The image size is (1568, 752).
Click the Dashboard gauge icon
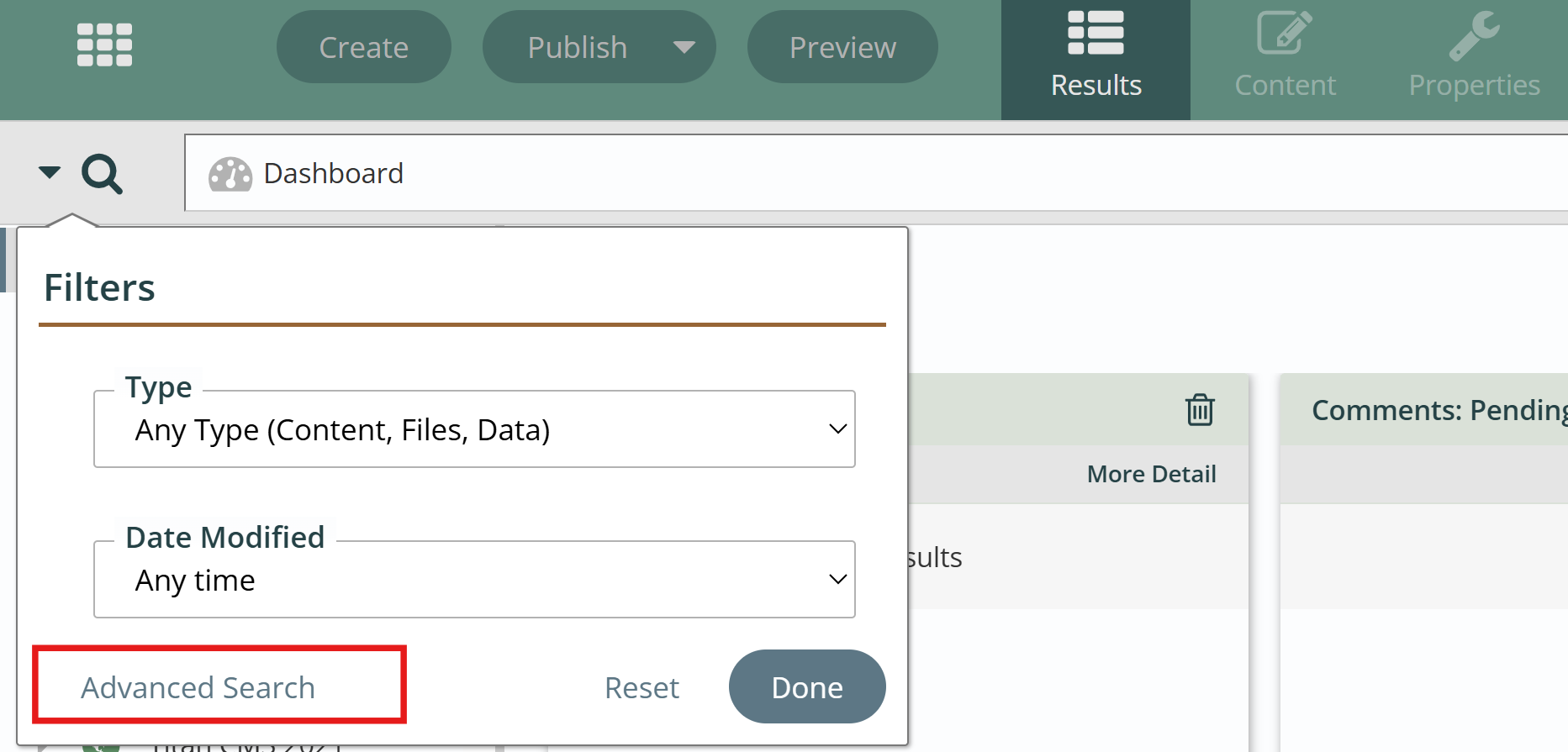[230, 174]
